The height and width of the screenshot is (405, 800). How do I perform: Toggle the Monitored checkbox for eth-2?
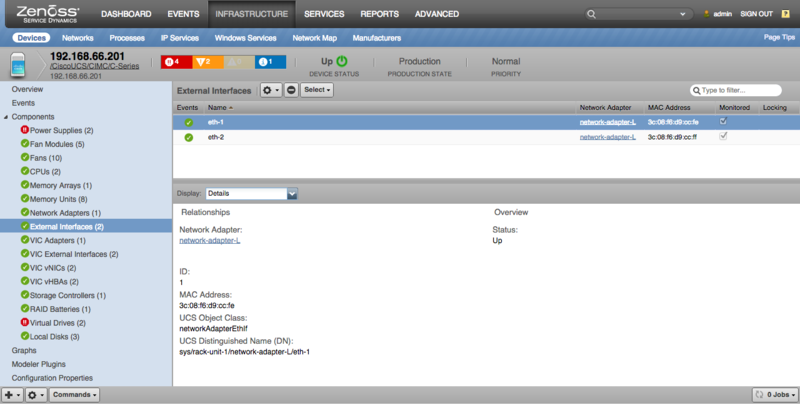pos(723,136)
